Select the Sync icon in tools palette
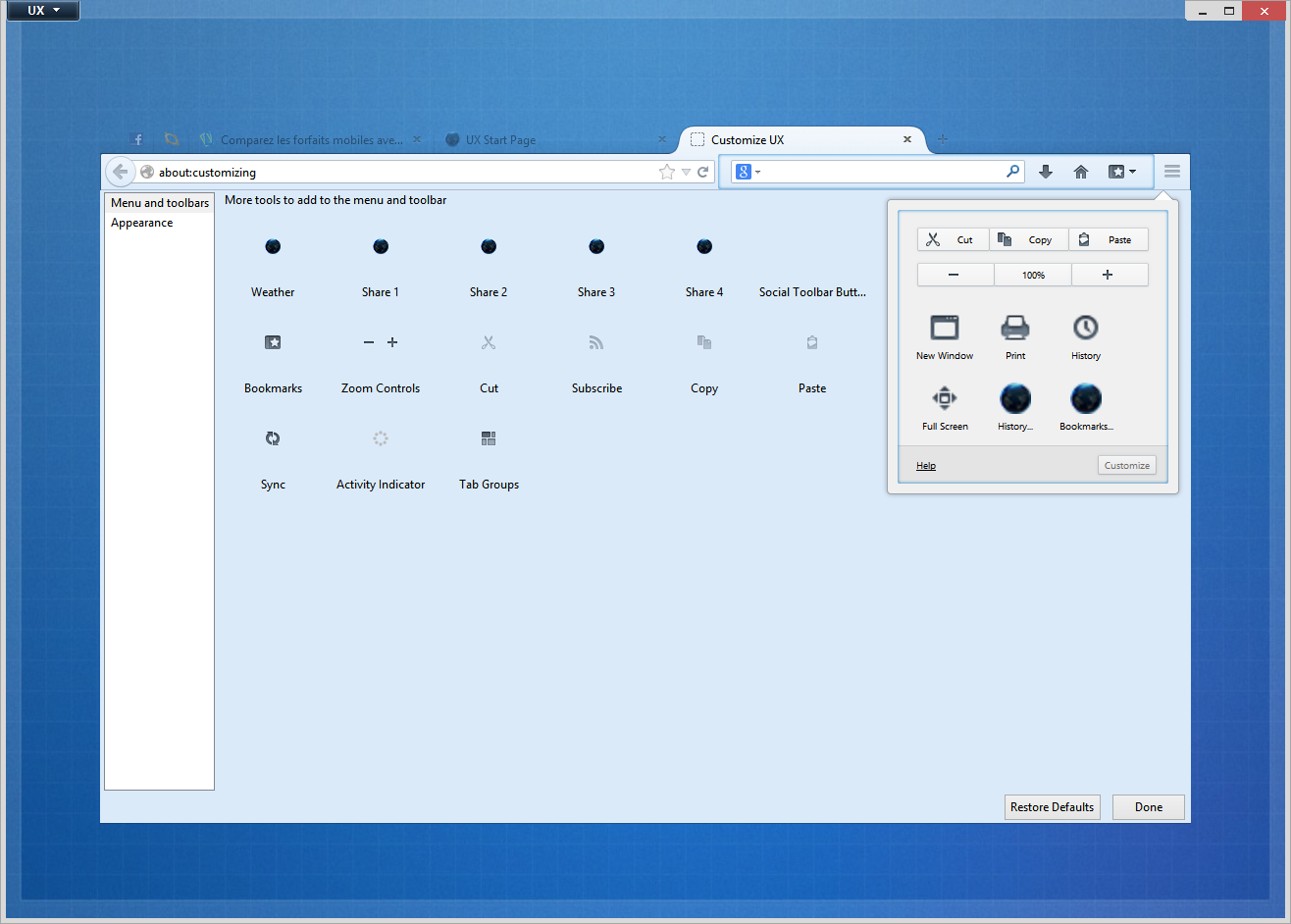 273,438
